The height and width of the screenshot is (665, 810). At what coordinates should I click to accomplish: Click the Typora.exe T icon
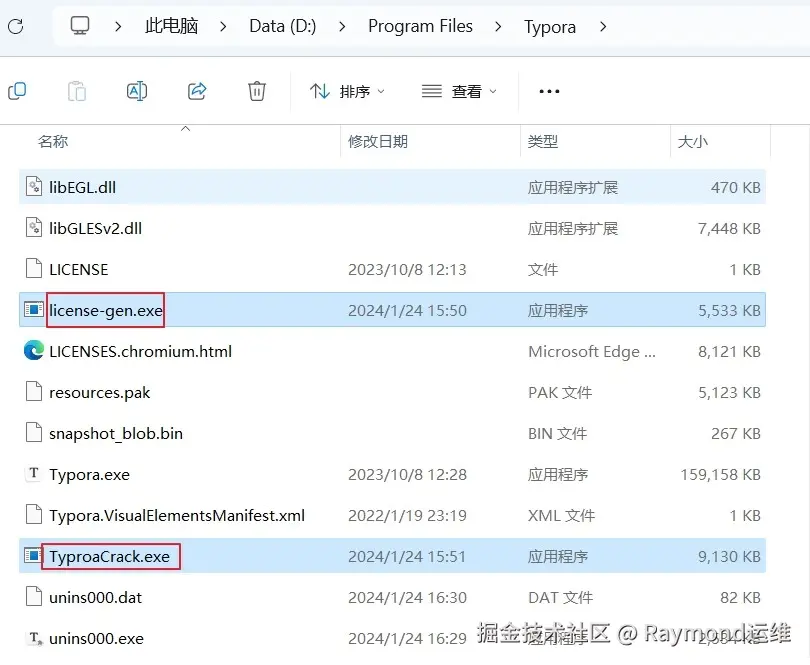[x=34, y=473]
